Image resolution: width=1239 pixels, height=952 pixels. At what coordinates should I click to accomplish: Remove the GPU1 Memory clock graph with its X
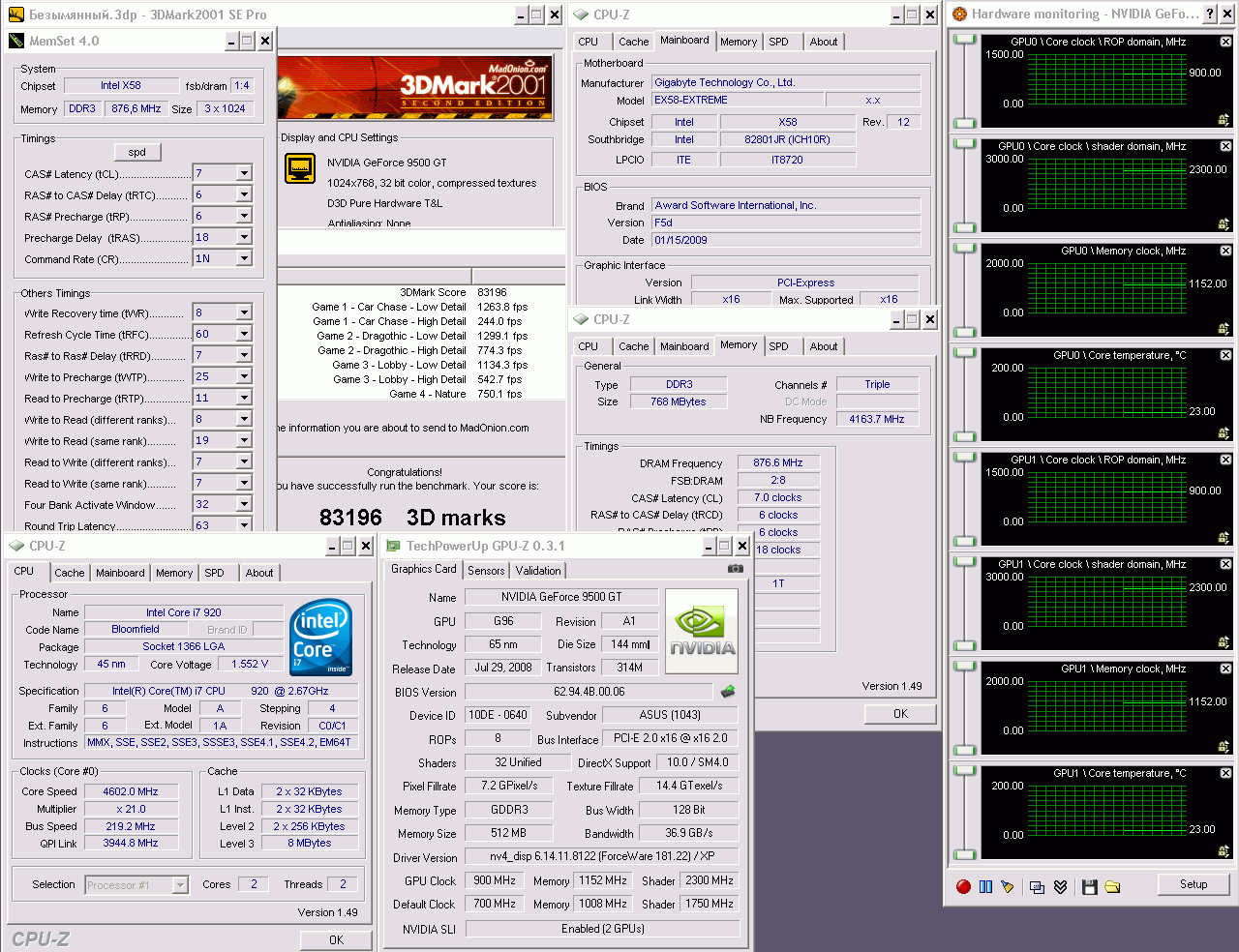[1225, 669]
